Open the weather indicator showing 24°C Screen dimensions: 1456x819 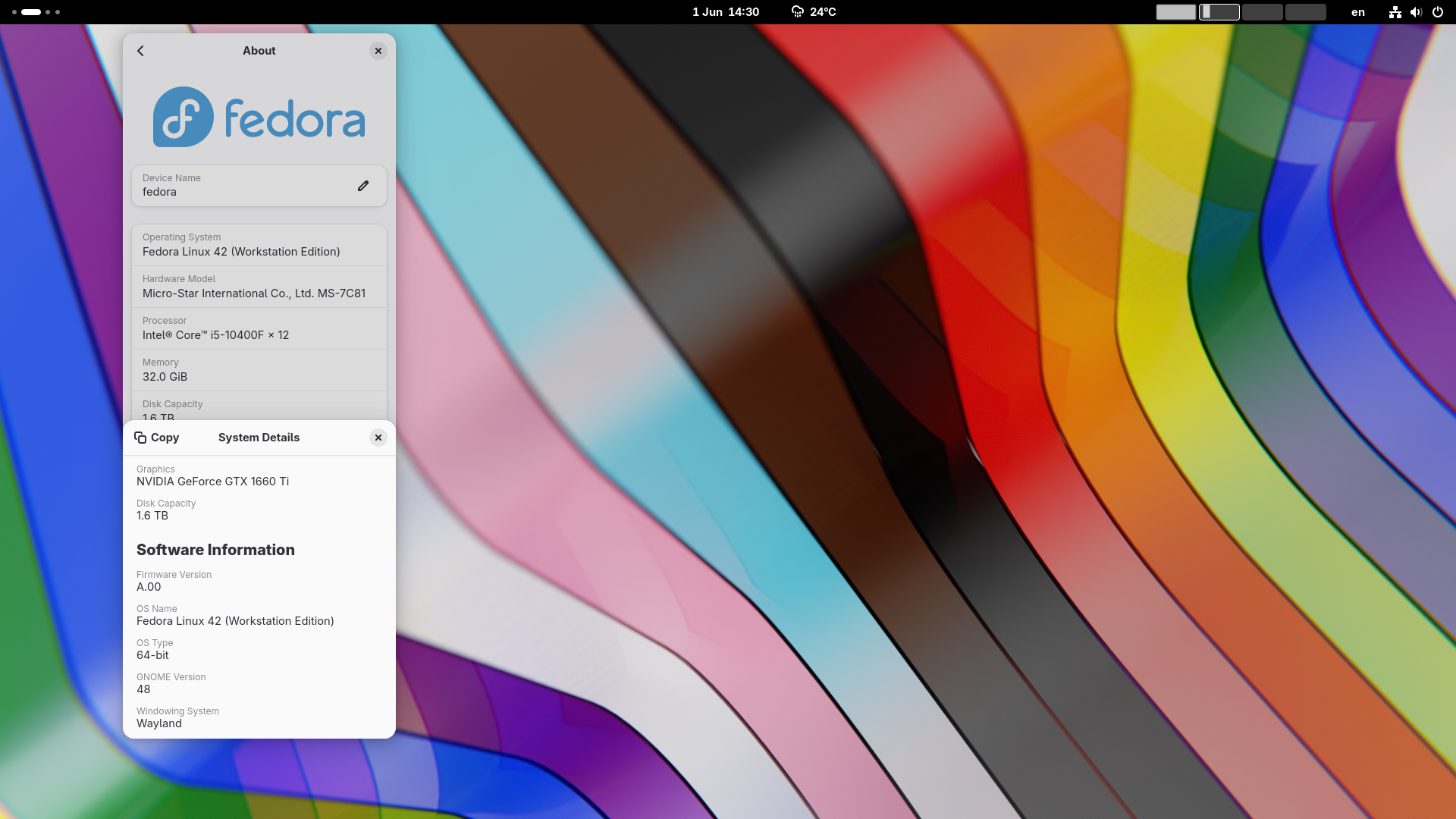point(813,12)
